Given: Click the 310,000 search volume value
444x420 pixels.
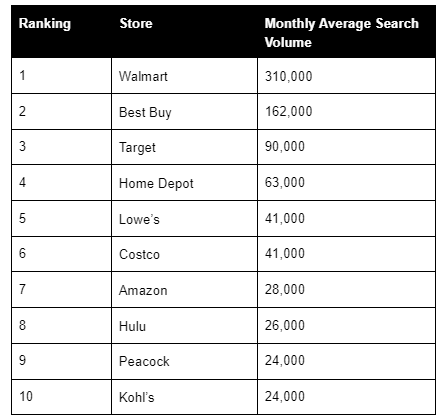Looking at the screenshot, I should (289, 76).
